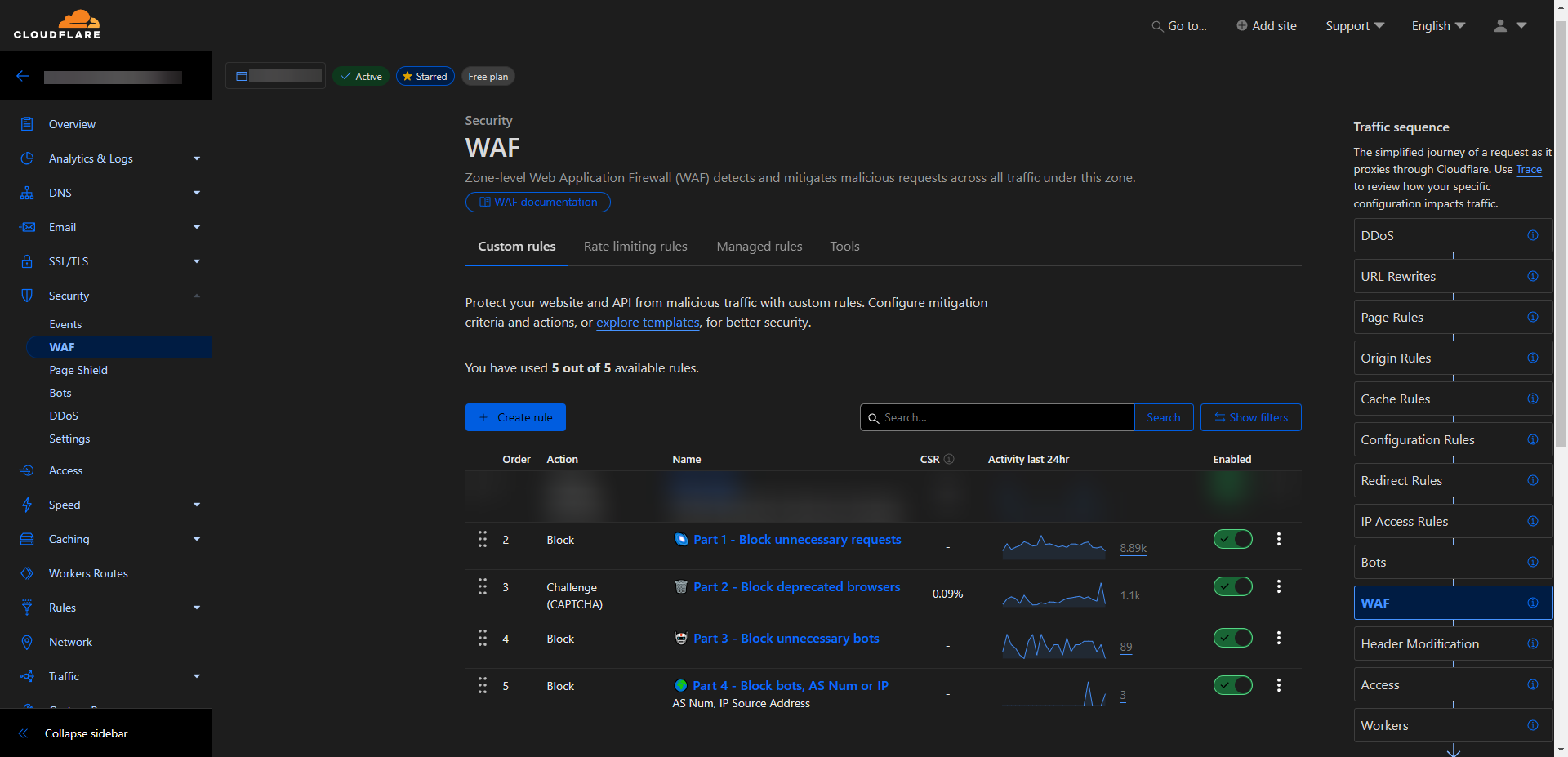Screen dimensions: 1568x757
Task: Click the Security shield icon
Action: coord(27,296)
